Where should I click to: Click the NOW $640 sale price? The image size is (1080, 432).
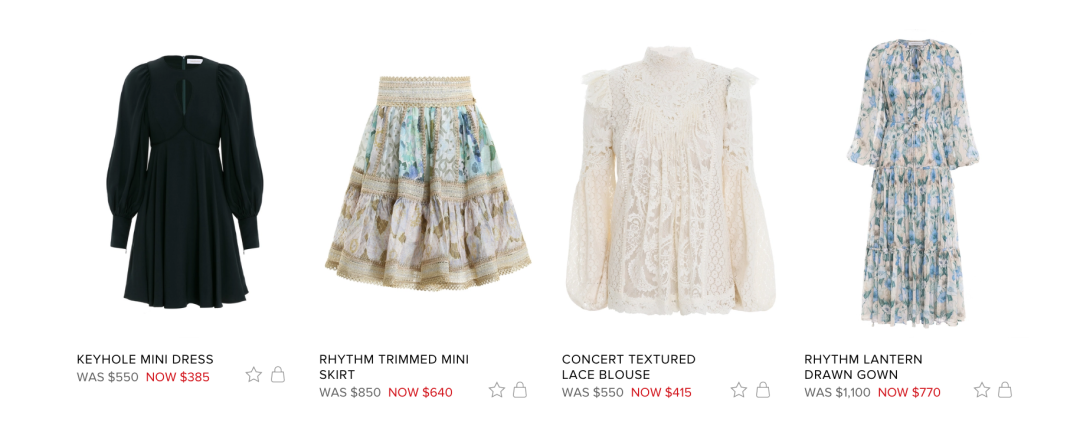[x=420, y=393]
